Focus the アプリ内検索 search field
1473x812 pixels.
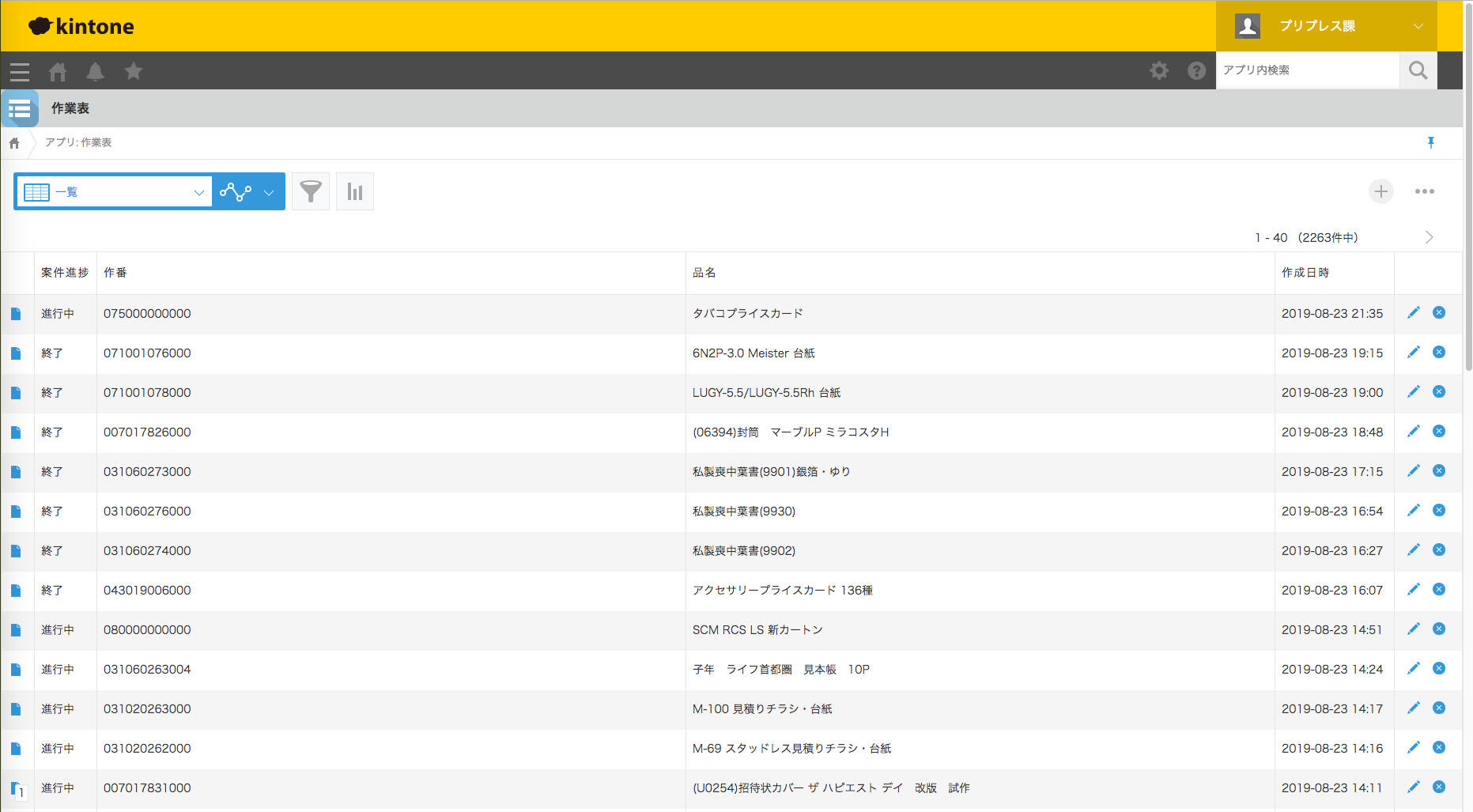click(x=1308, y=70)
